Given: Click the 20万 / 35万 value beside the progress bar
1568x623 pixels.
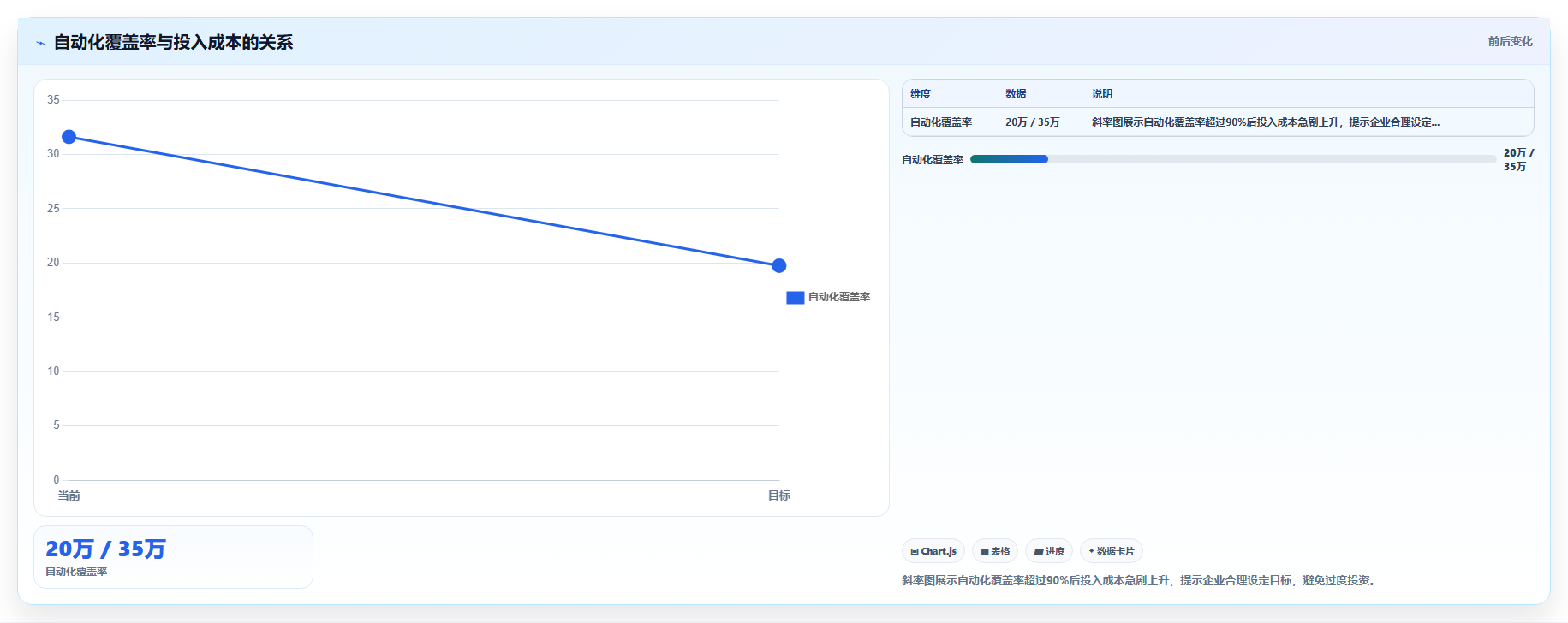Looking at the screenshot, I should pyautogui.click(x=1518, y=160).
